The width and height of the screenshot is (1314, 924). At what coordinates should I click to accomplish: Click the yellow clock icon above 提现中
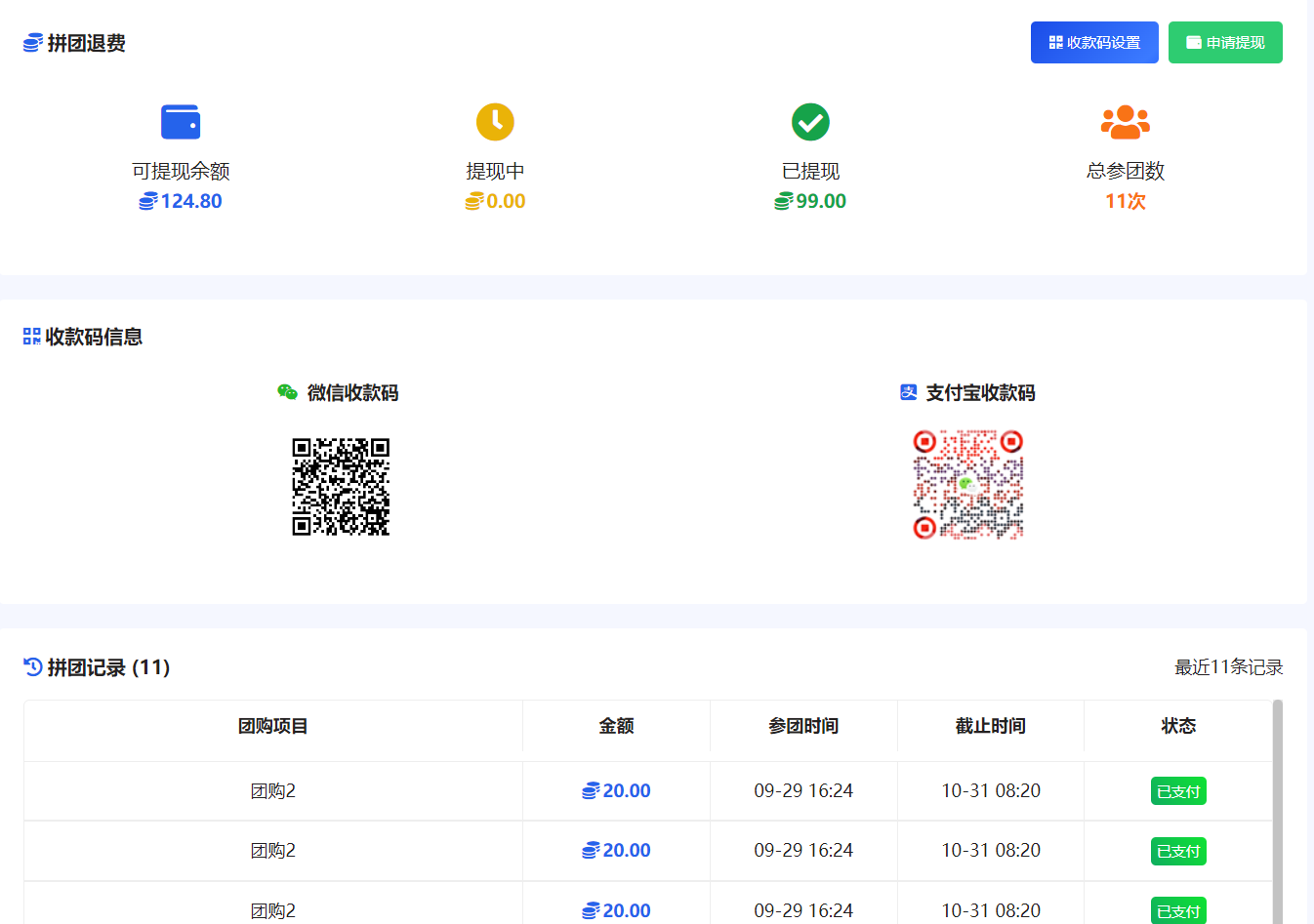click(x=495, y=122)
